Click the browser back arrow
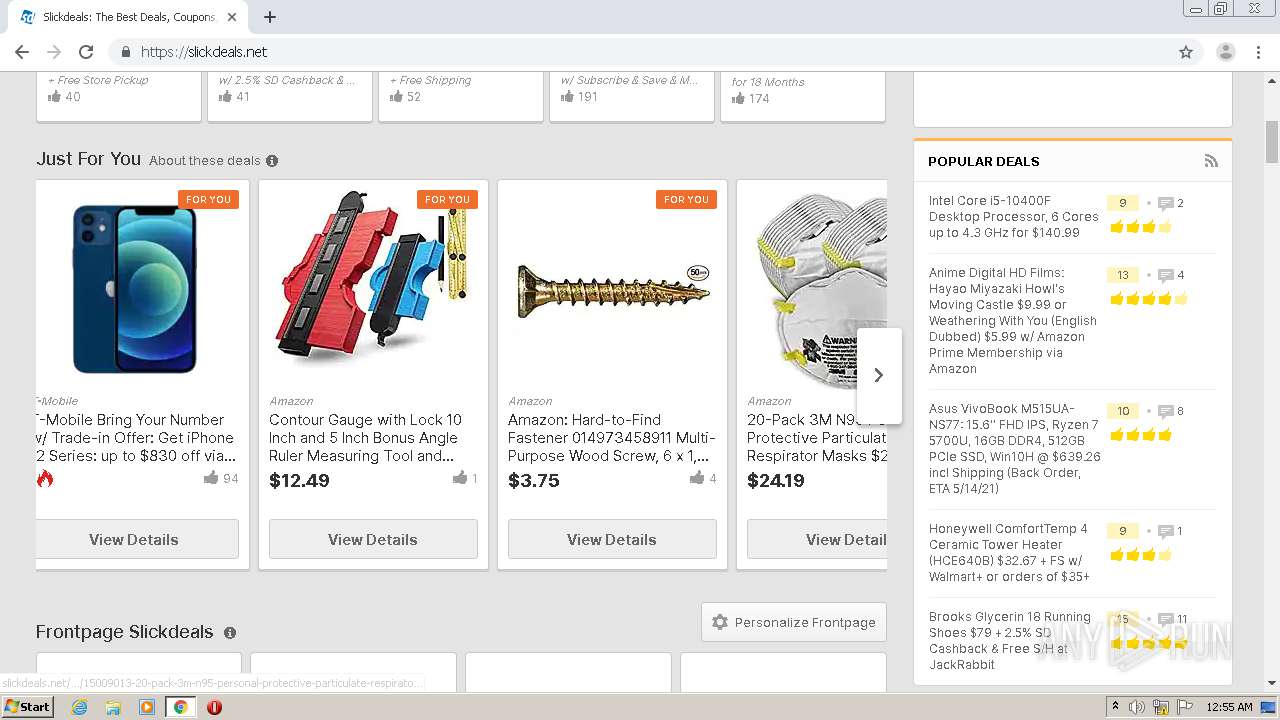Viewport: 1280px width, 720px height. point(22,52)
